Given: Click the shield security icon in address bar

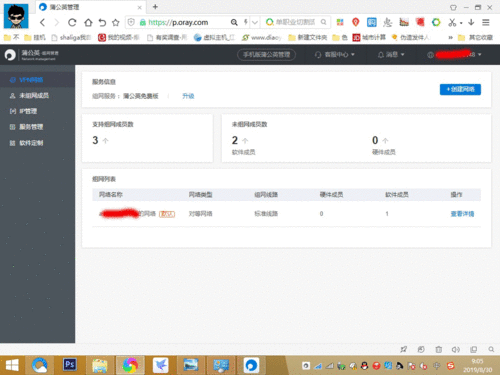Looking at the screenshot, I should (131, 22).
